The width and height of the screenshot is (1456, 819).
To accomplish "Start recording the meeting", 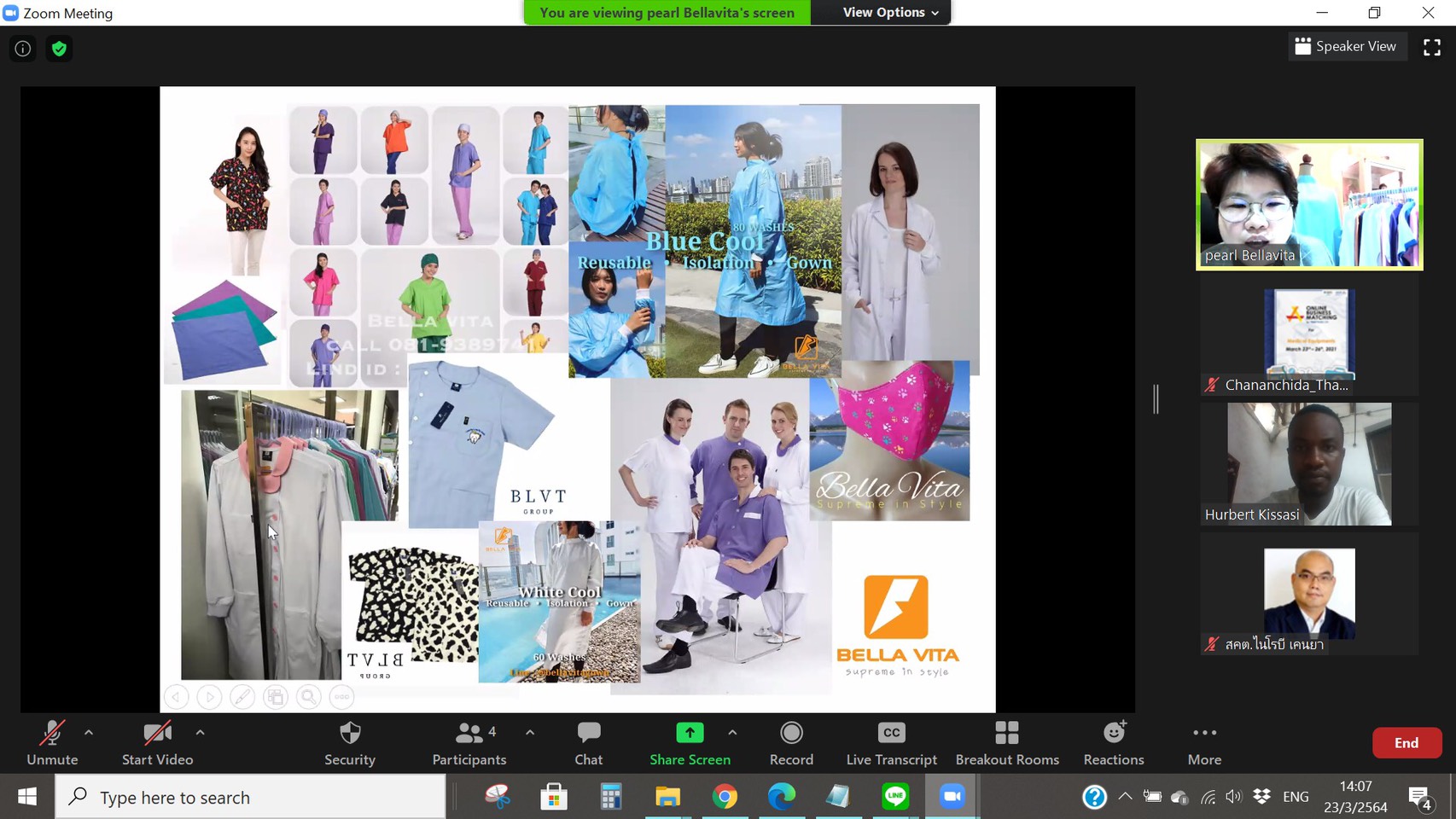I will click(x=791, y=742).
